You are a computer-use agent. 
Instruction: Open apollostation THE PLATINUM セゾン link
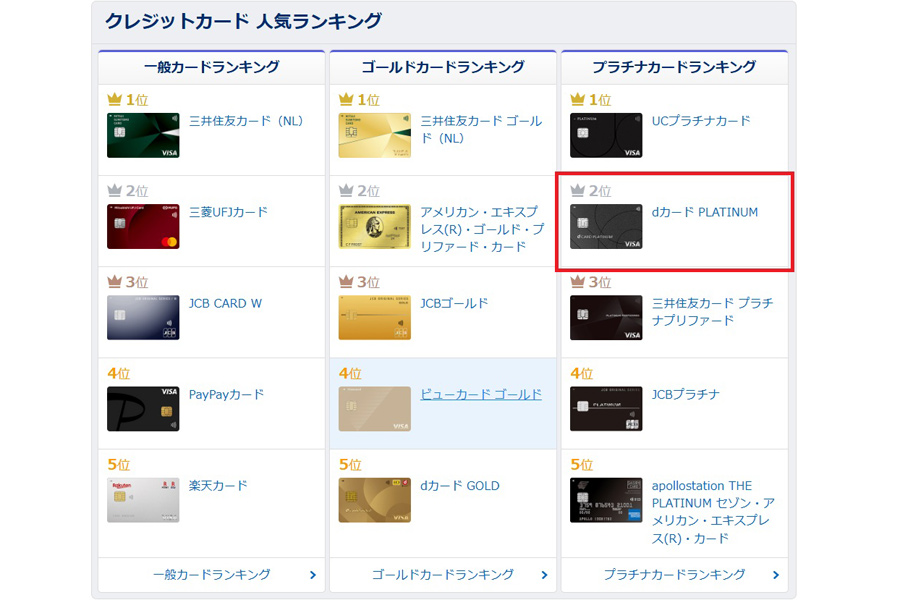(x=713, y=512)
